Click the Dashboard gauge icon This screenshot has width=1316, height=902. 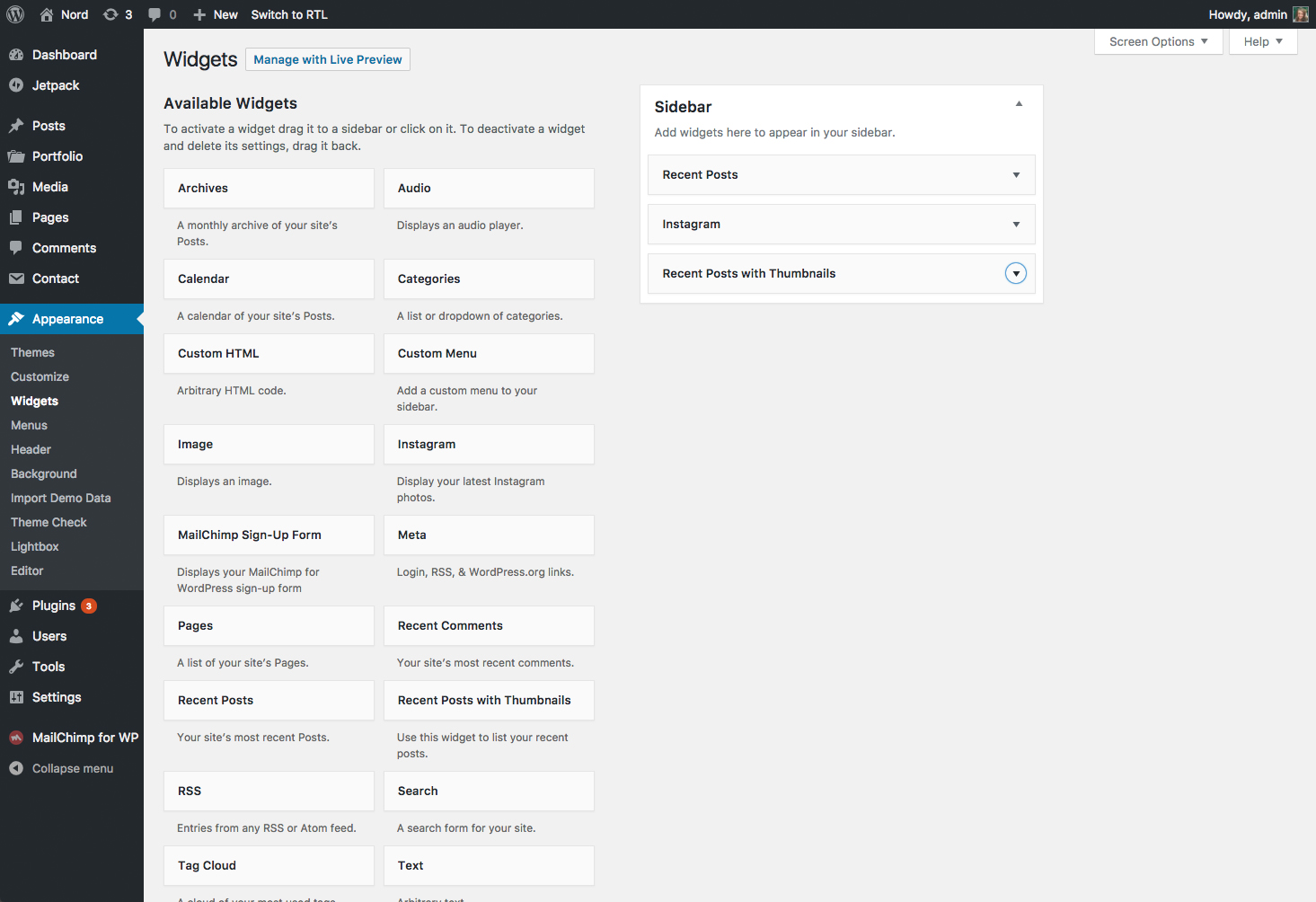[x=16, y=55]
